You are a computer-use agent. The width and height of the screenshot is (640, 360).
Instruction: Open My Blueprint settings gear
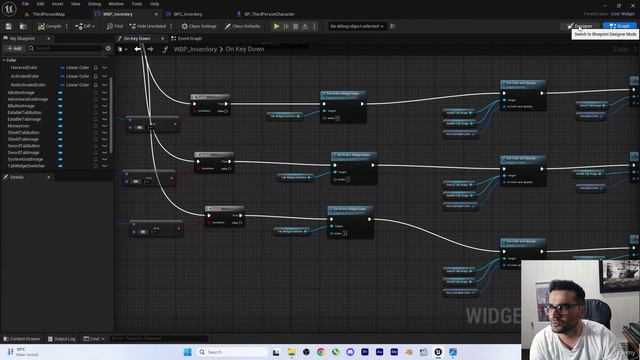tap(108, 48)
